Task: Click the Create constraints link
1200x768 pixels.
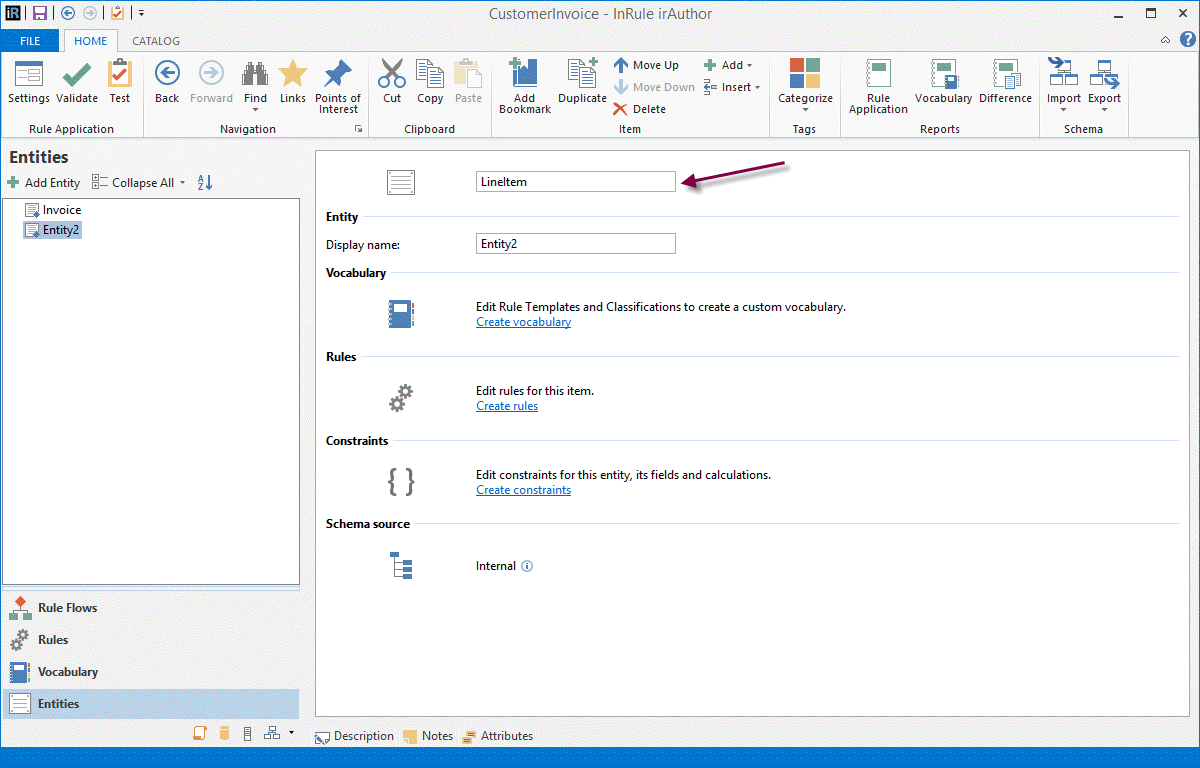Action: pyautogui.click(x=523, y=490)
